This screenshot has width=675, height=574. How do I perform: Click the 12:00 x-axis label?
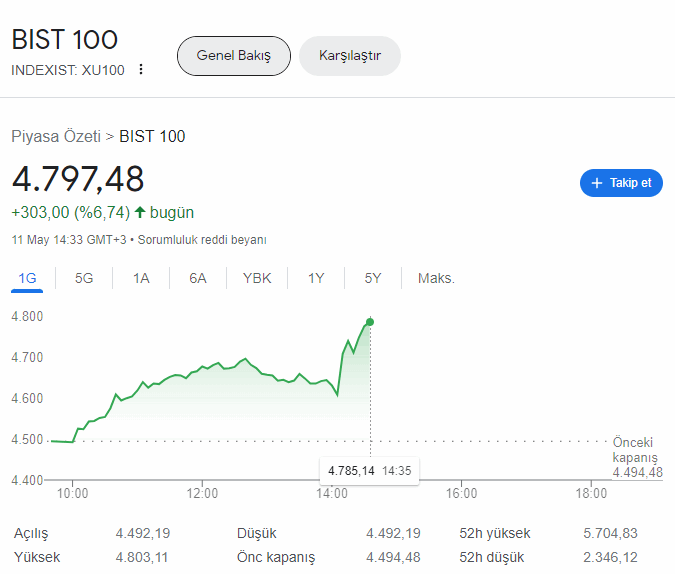click(202, 493)
